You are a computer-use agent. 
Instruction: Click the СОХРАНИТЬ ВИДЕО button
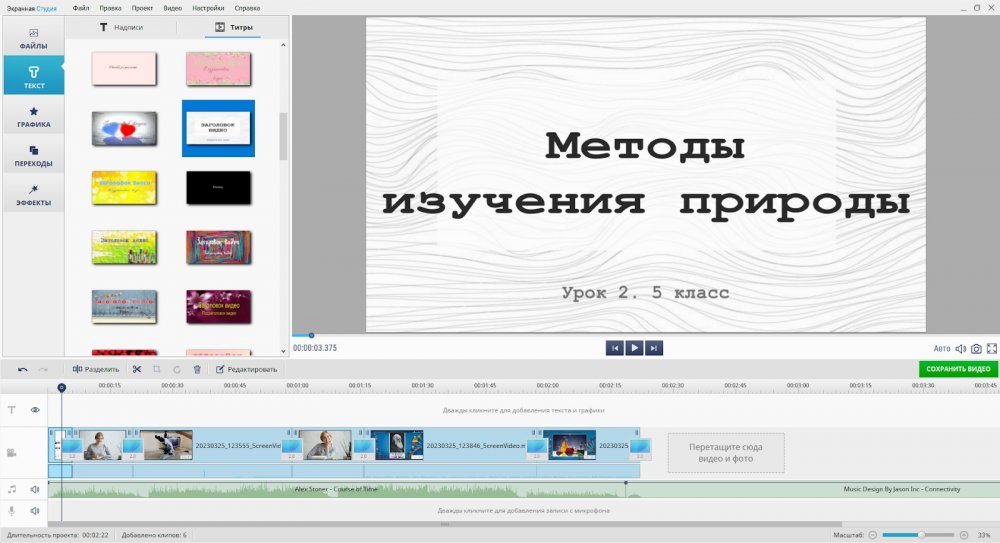pos(958,369)
